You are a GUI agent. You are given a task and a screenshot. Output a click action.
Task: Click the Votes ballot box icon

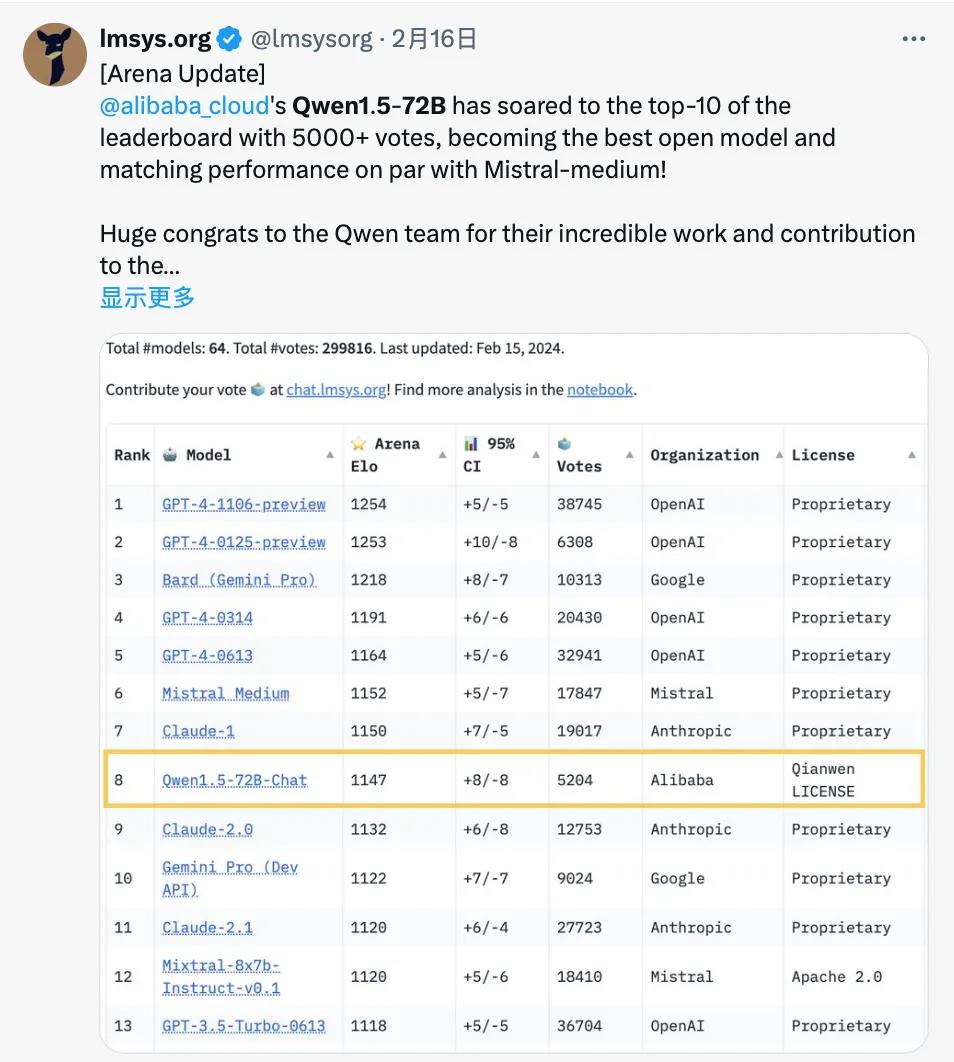[565, 443]
